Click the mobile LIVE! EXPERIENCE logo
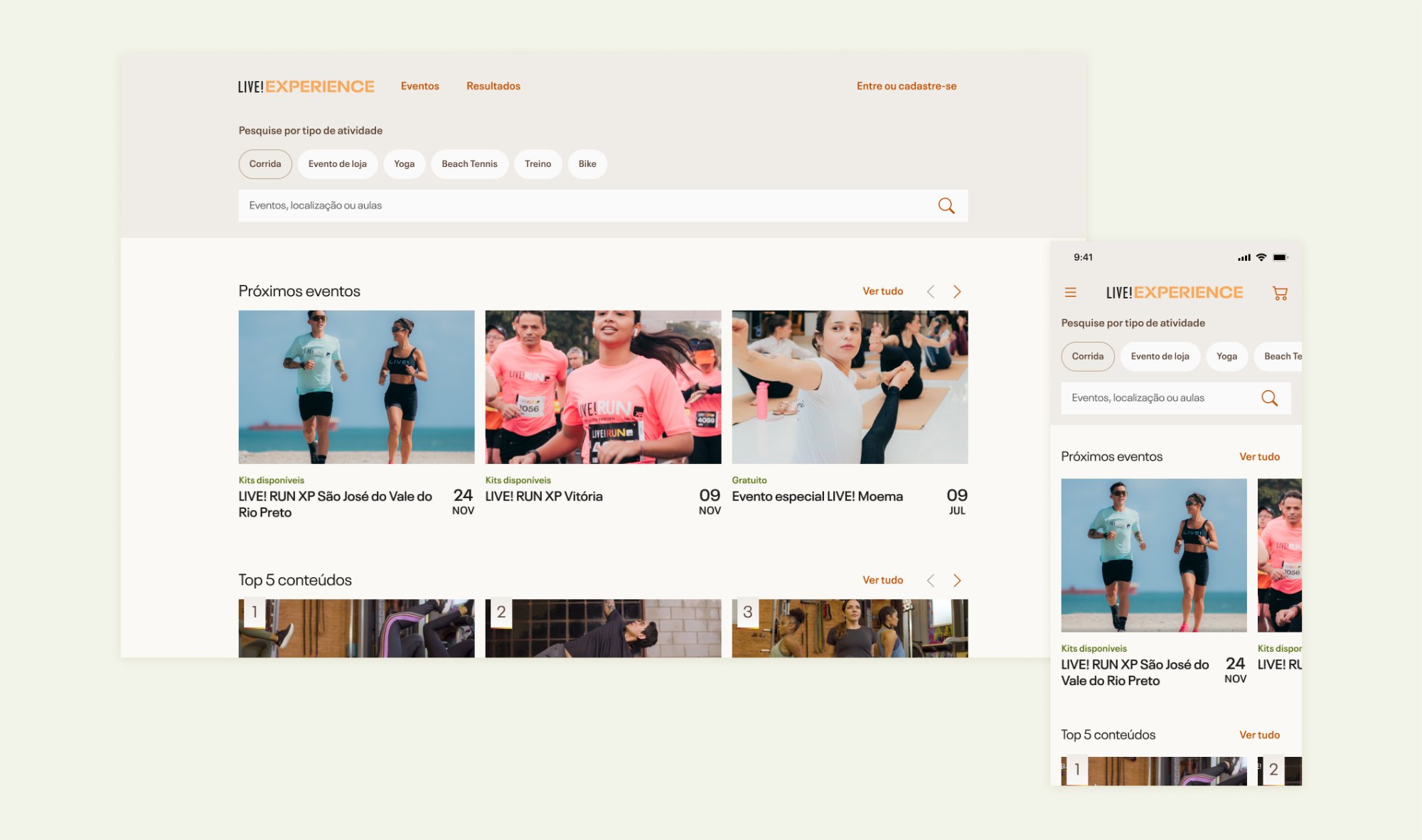 coord(1174,292)
